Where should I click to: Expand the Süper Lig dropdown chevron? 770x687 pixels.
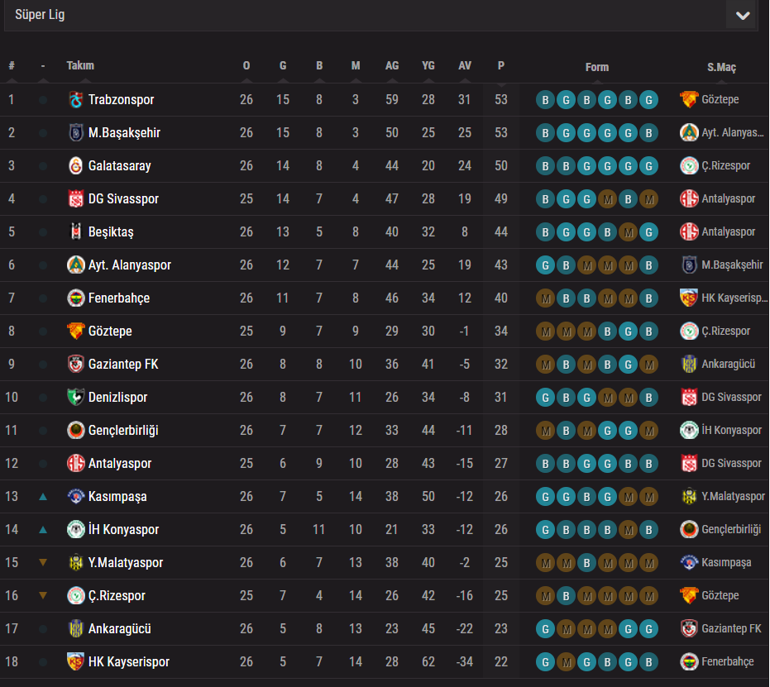pyautogui.click(x=743, y=16)
